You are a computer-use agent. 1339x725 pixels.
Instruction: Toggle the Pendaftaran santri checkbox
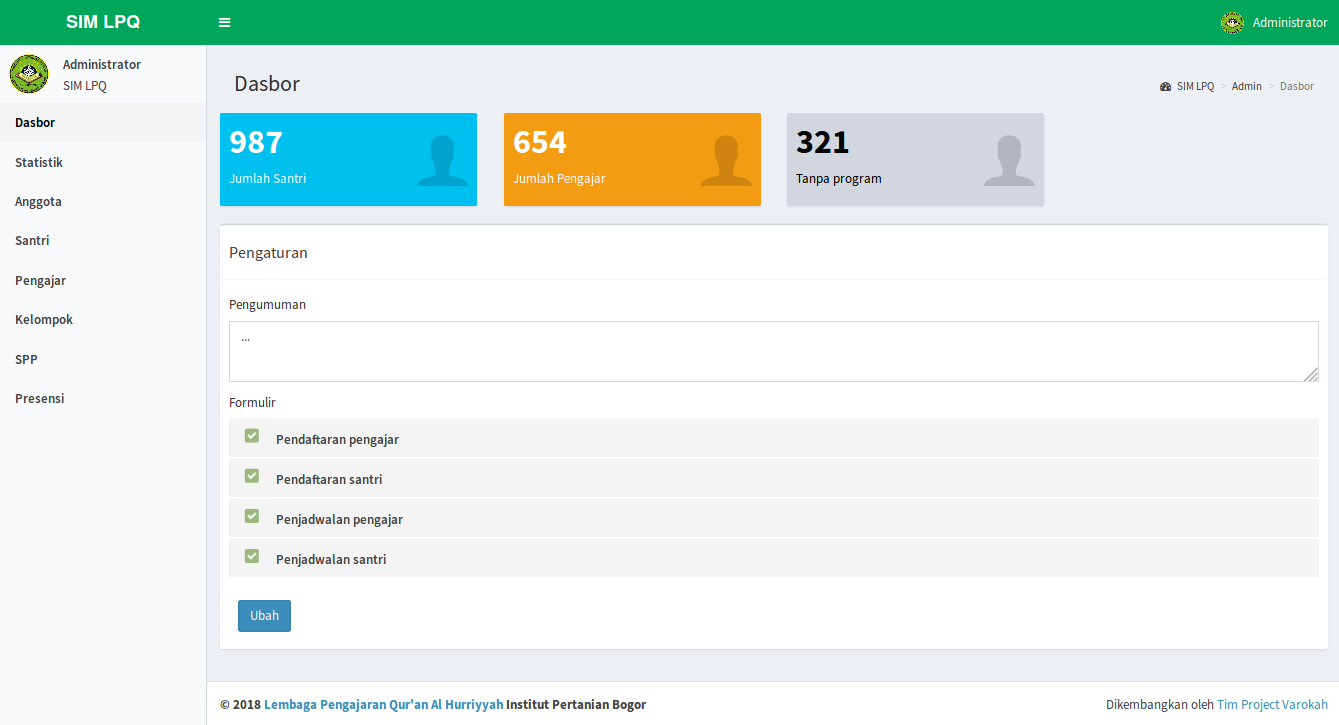(x=252, y=476)
